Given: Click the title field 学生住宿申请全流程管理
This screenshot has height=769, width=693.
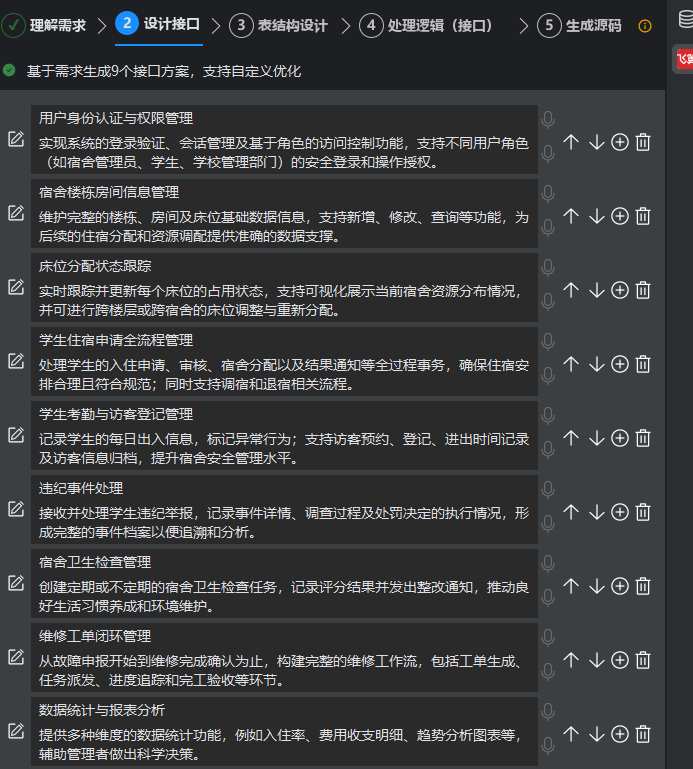Looking at the screenshot, I should pyautogui.click(x=284, y=340).
